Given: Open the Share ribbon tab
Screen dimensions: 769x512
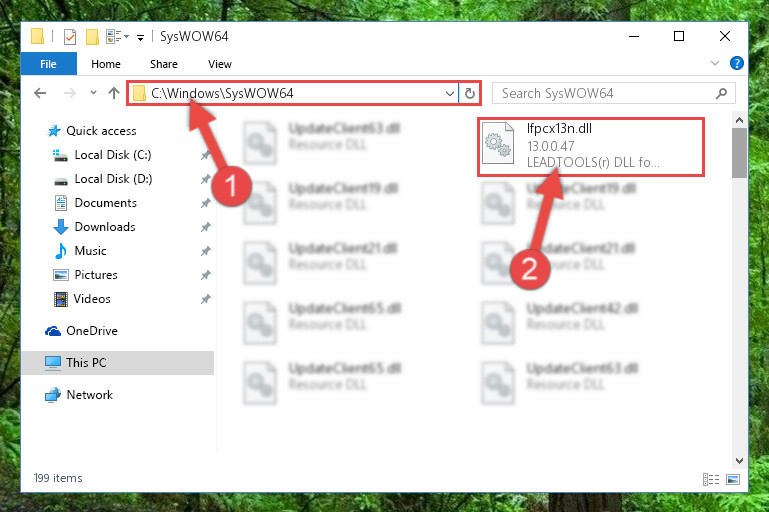Looking at the screenshot, I should click(164, 64).
